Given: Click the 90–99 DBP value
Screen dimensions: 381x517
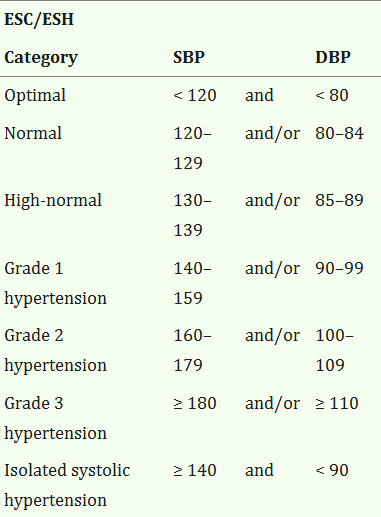Looking at the screenshot, I should click(x=339, y=268).
